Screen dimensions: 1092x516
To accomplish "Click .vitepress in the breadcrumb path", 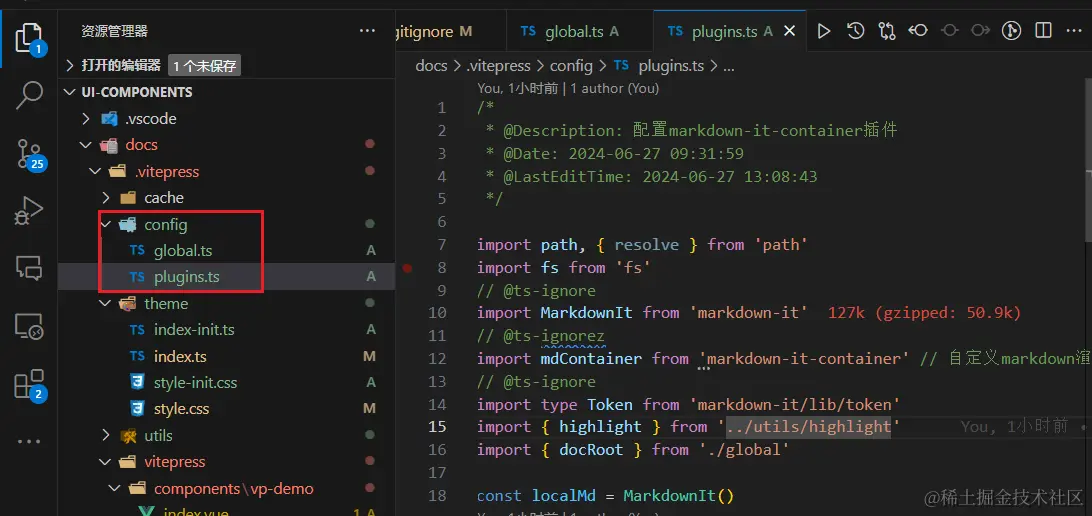I will coord(499,65).
